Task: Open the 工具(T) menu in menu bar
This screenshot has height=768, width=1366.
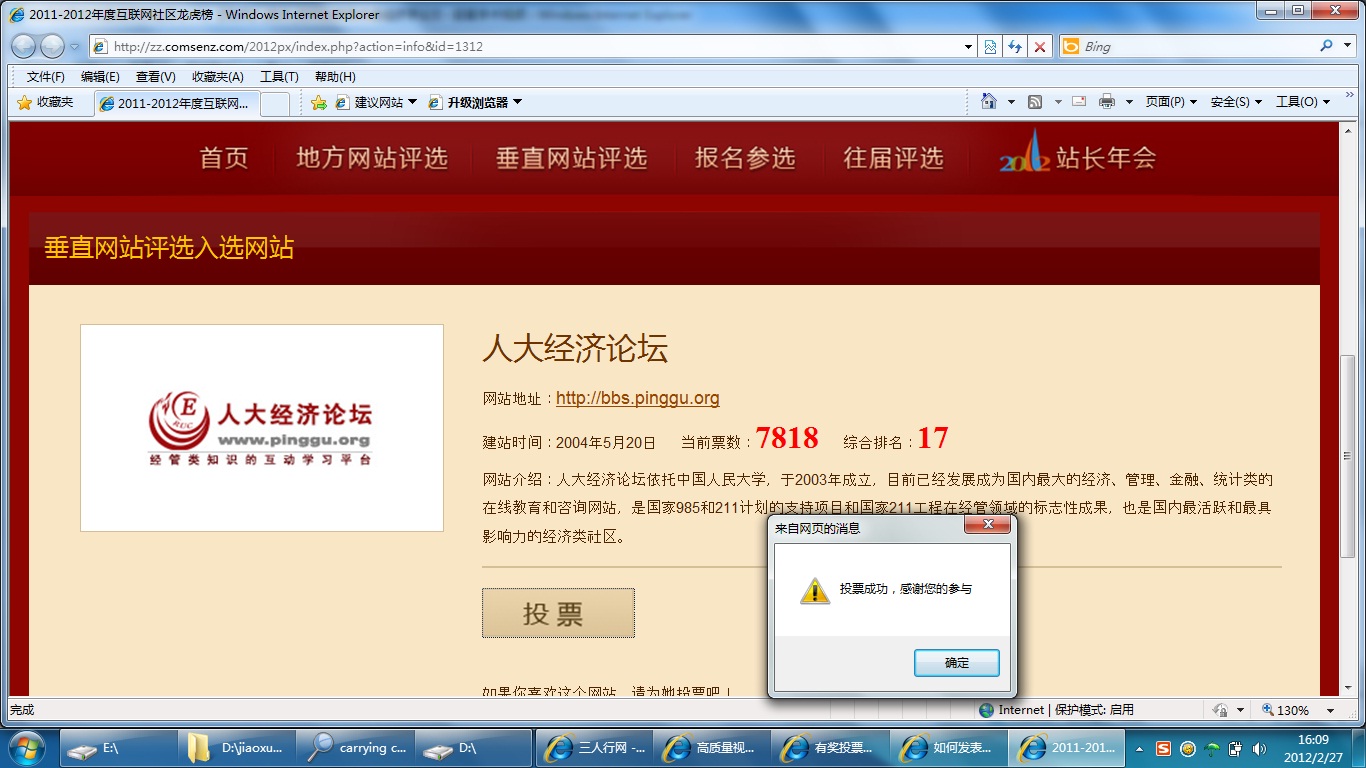Action: coord(279,77)
